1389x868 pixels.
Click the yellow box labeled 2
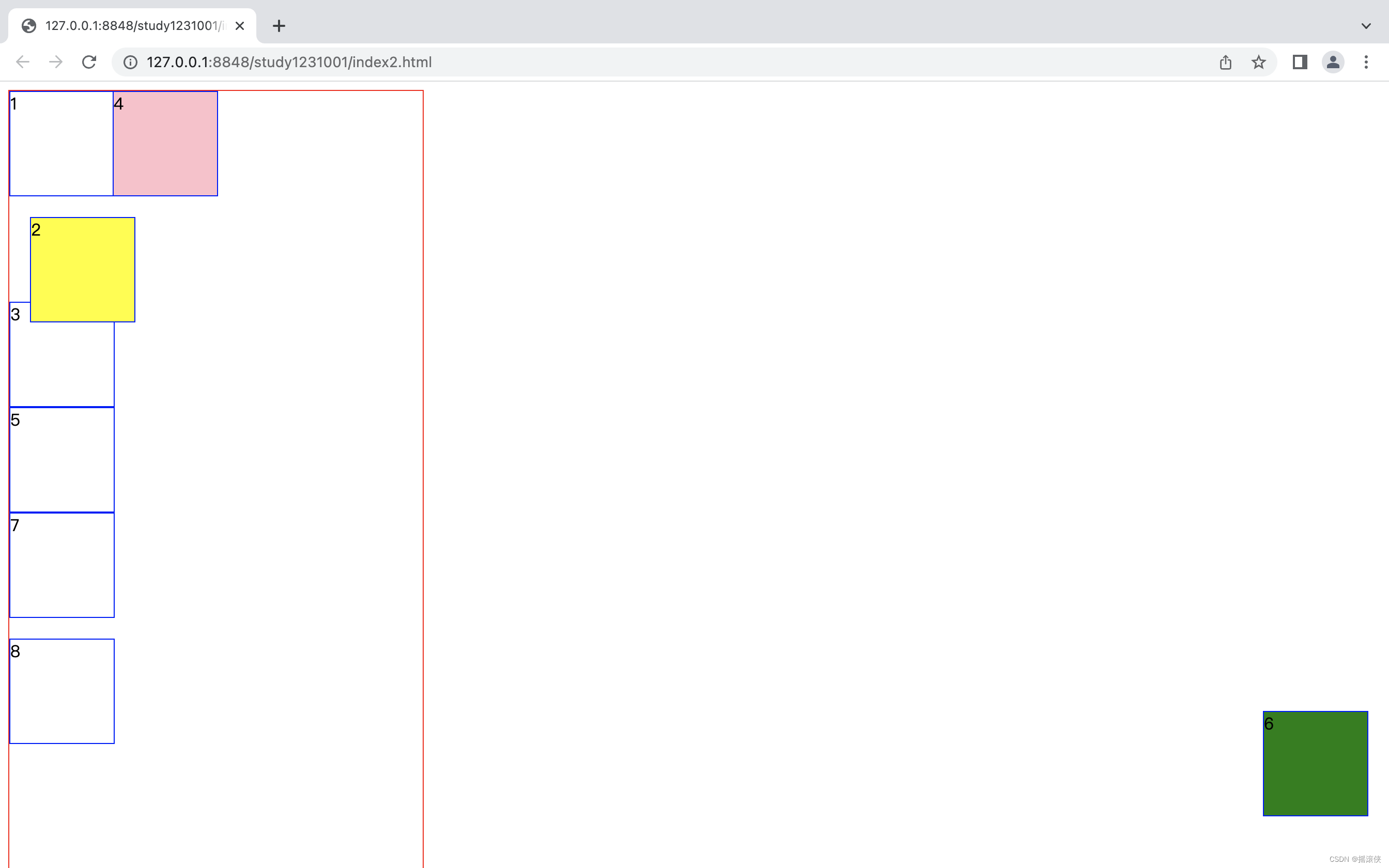pyautogui.click(x=83, y=270)
